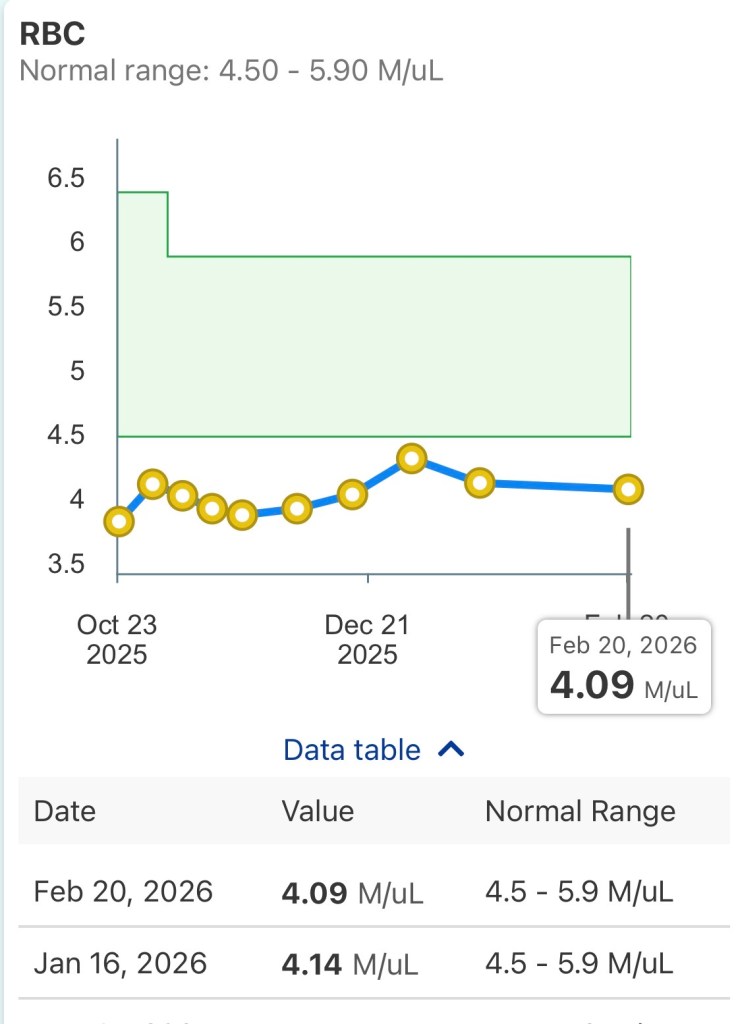Select the second-to-last data point on the line
The image size is (738, 1024).
pyautogui.click(x=480, y=483)
